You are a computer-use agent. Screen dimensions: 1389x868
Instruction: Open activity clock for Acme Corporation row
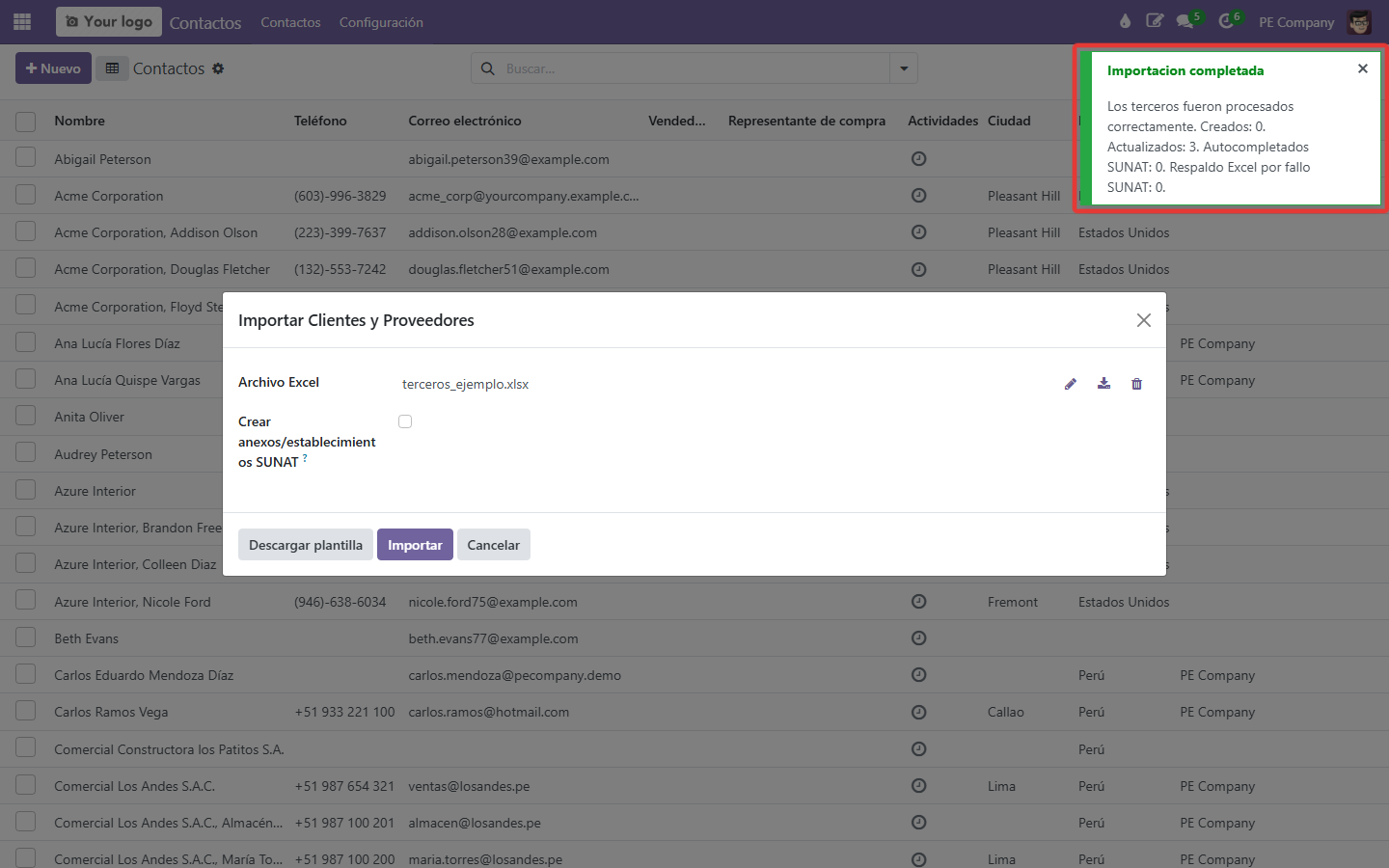pos(919,195)
